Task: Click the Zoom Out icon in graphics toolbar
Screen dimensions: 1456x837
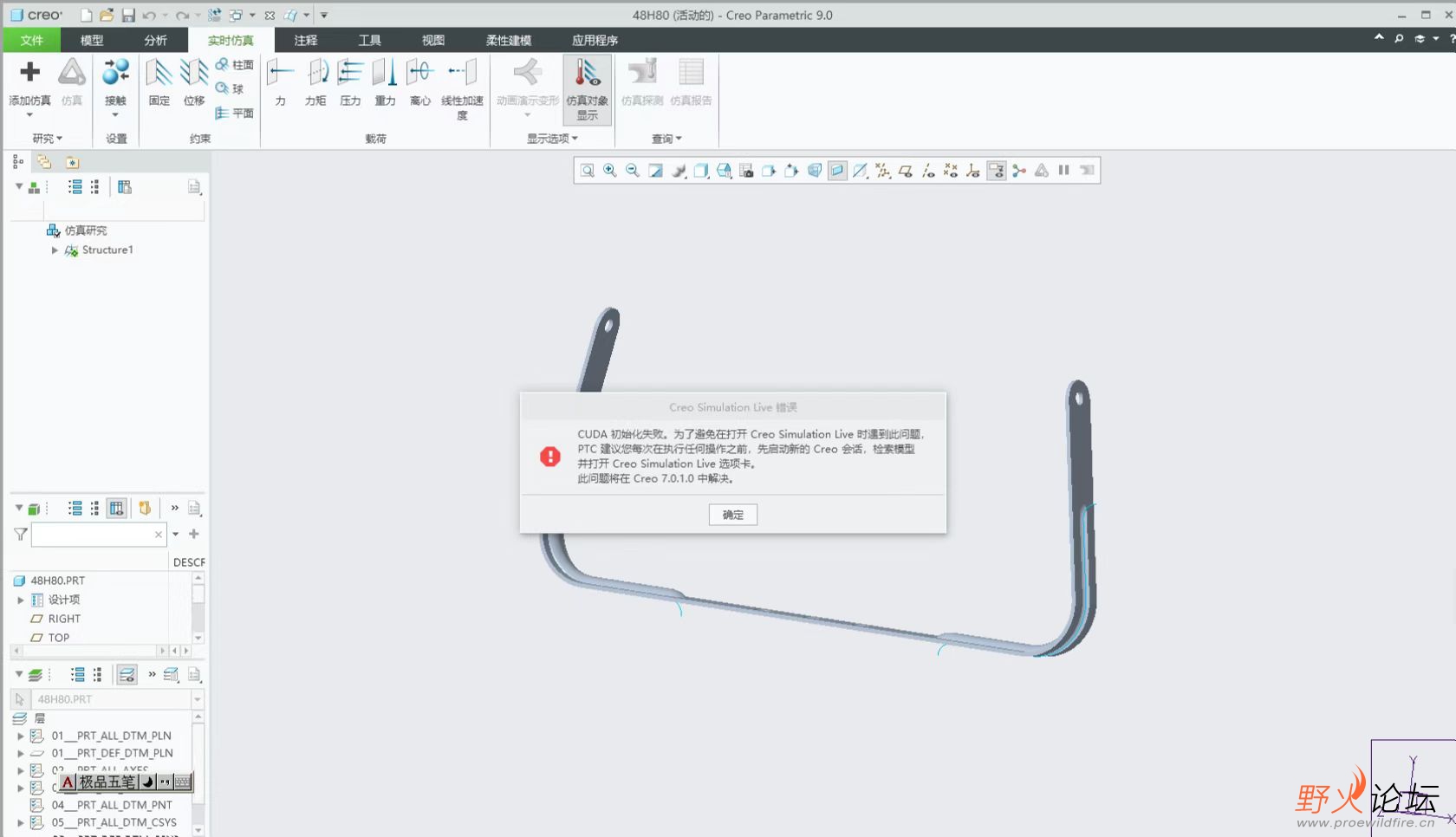Action: pos(633,171)
